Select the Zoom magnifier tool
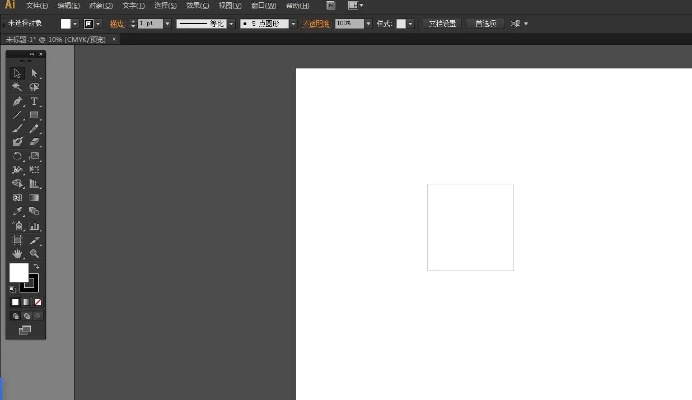 click(x=34, y=254)
